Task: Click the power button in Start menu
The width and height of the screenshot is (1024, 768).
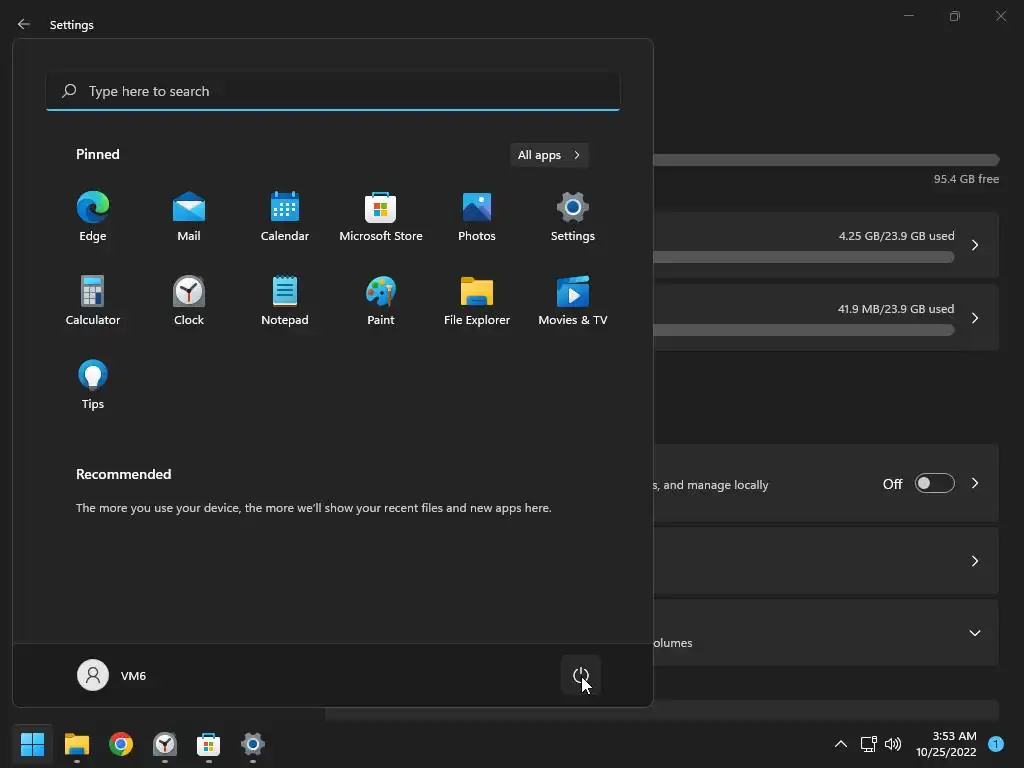Action: [581, 675]
